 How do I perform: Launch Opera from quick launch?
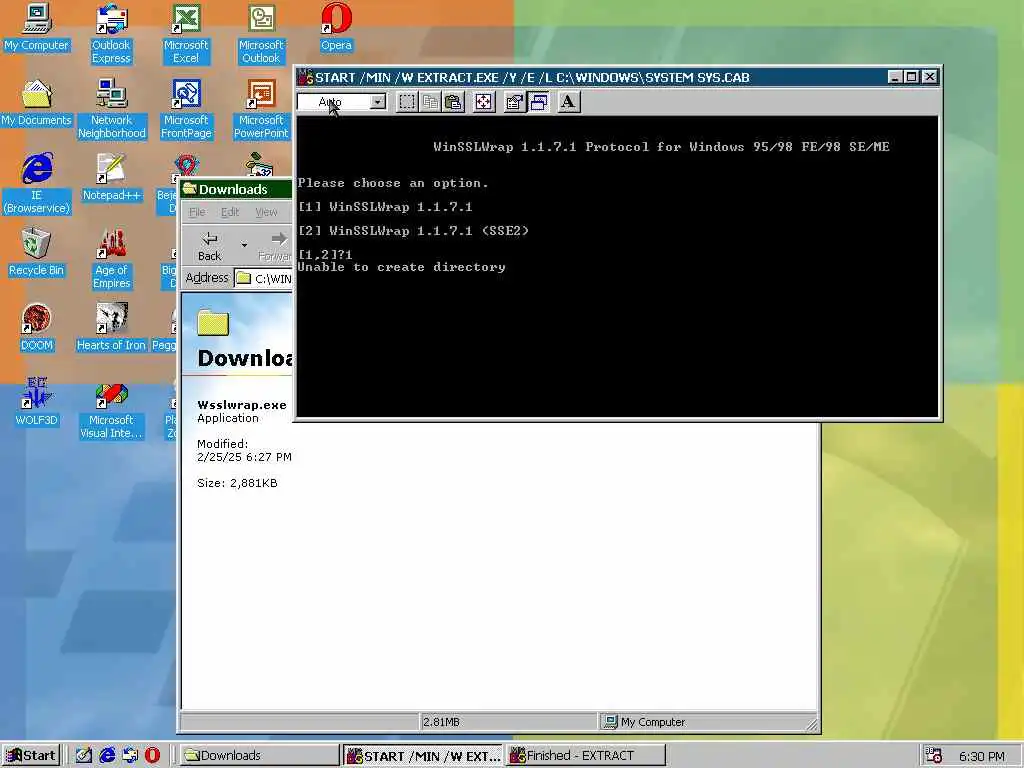(152, 756)
